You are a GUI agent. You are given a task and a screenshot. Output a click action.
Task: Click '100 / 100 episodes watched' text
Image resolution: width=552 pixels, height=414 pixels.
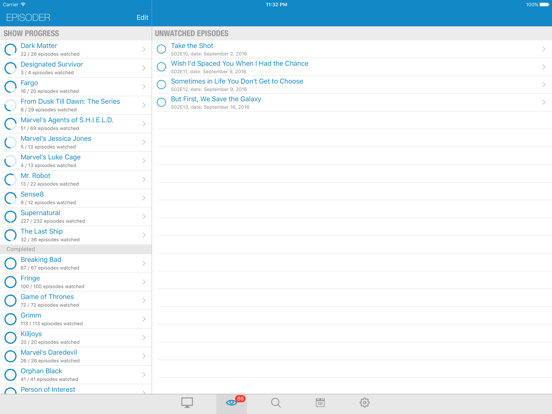(52, 287)
